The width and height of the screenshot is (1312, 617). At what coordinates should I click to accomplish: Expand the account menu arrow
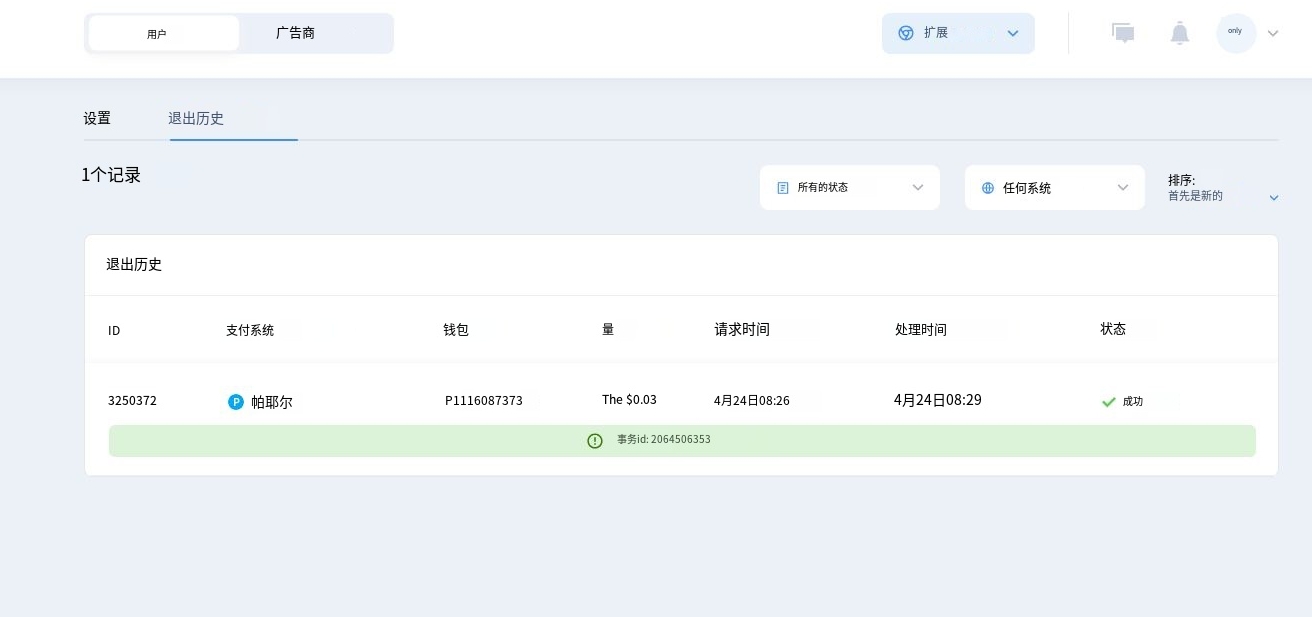click(x=1273, y=33)
